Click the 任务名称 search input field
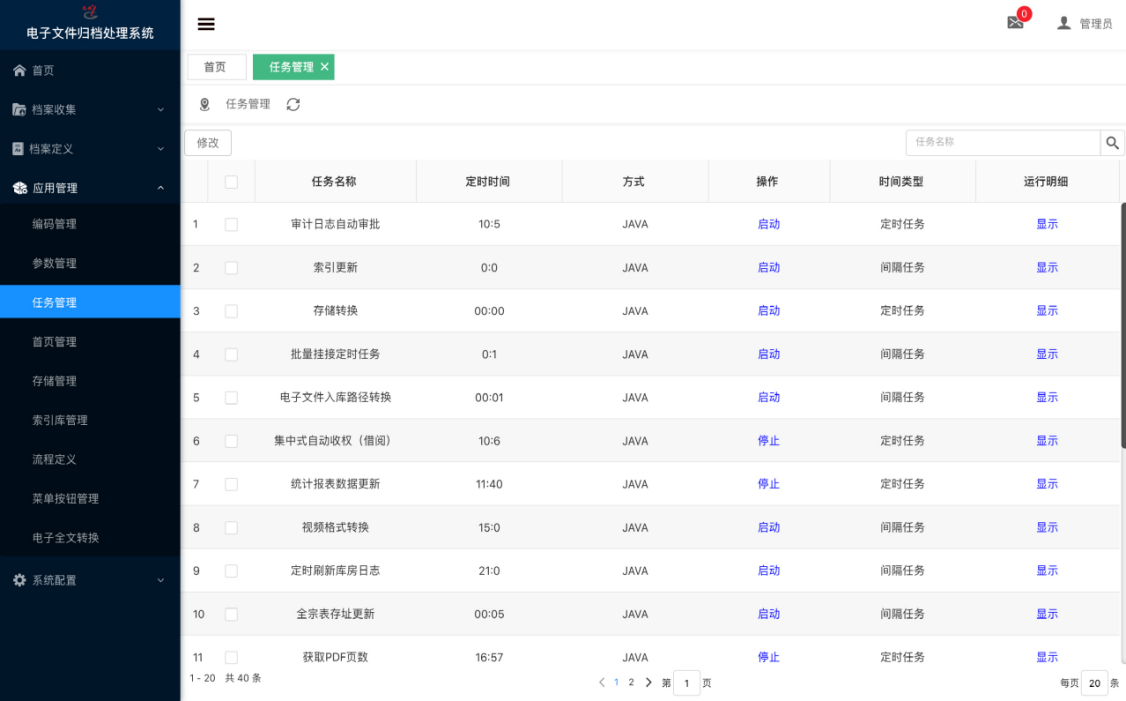 [x=1000, y=142]
